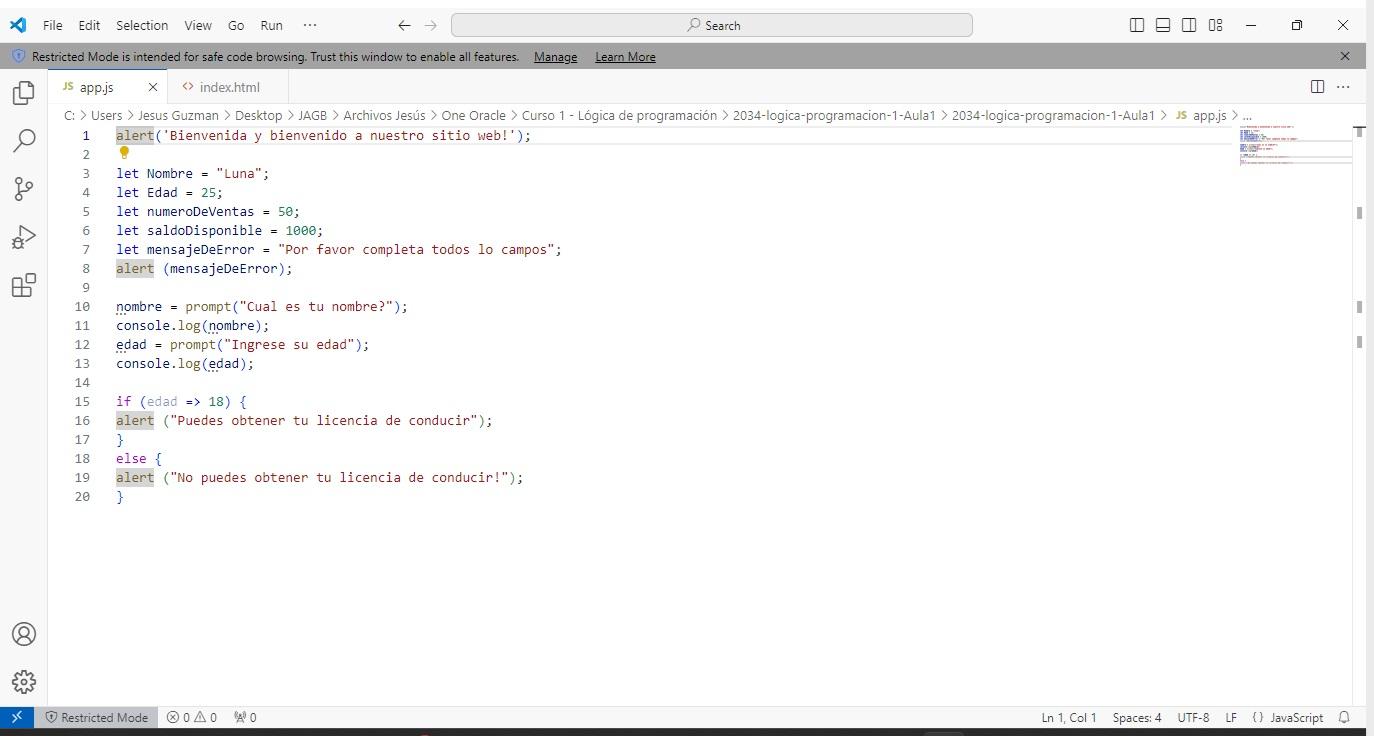This screenshot has width=1374, height=736.
Task: Expand the Desktop breadcrumb segment
Action: [x=258, y=115]
